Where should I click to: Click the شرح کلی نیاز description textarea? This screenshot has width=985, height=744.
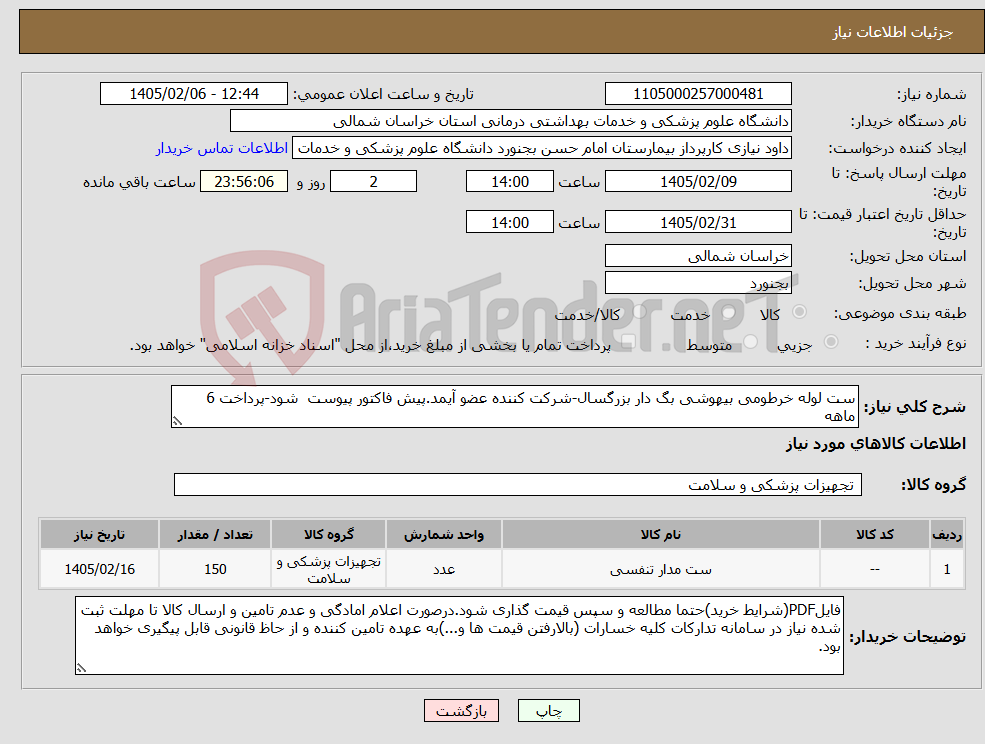(x=514, y=407)
